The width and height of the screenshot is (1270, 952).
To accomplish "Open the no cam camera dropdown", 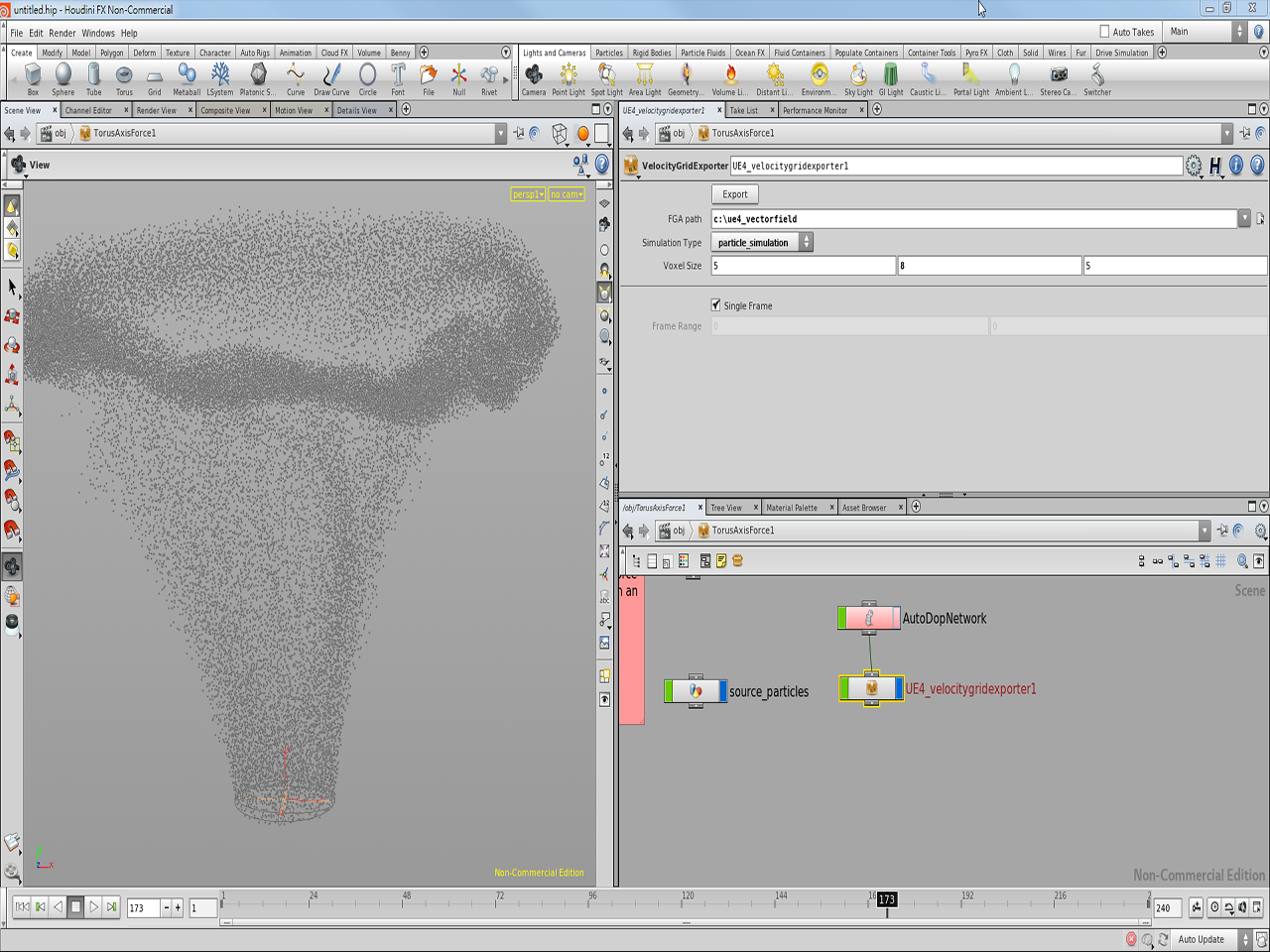I will (x=567, y=194).
